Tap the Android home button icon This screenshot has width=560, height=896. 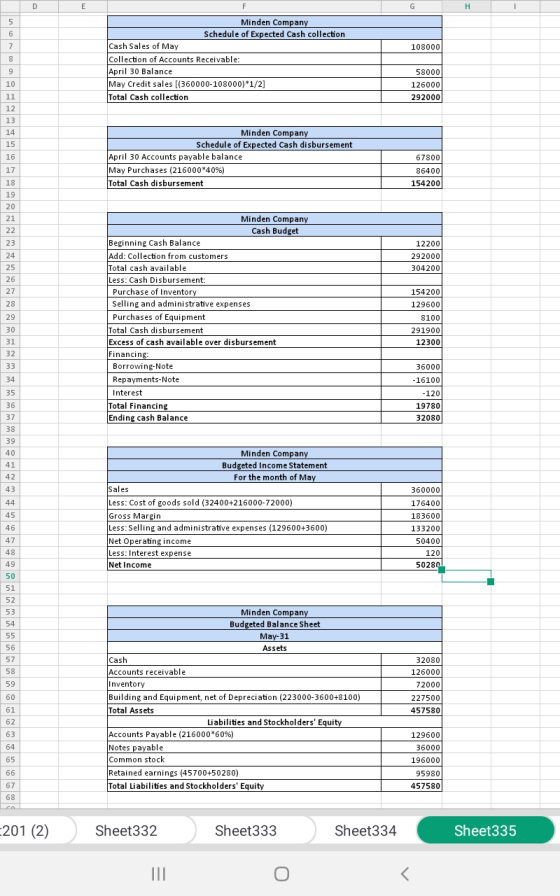point(281,874)
